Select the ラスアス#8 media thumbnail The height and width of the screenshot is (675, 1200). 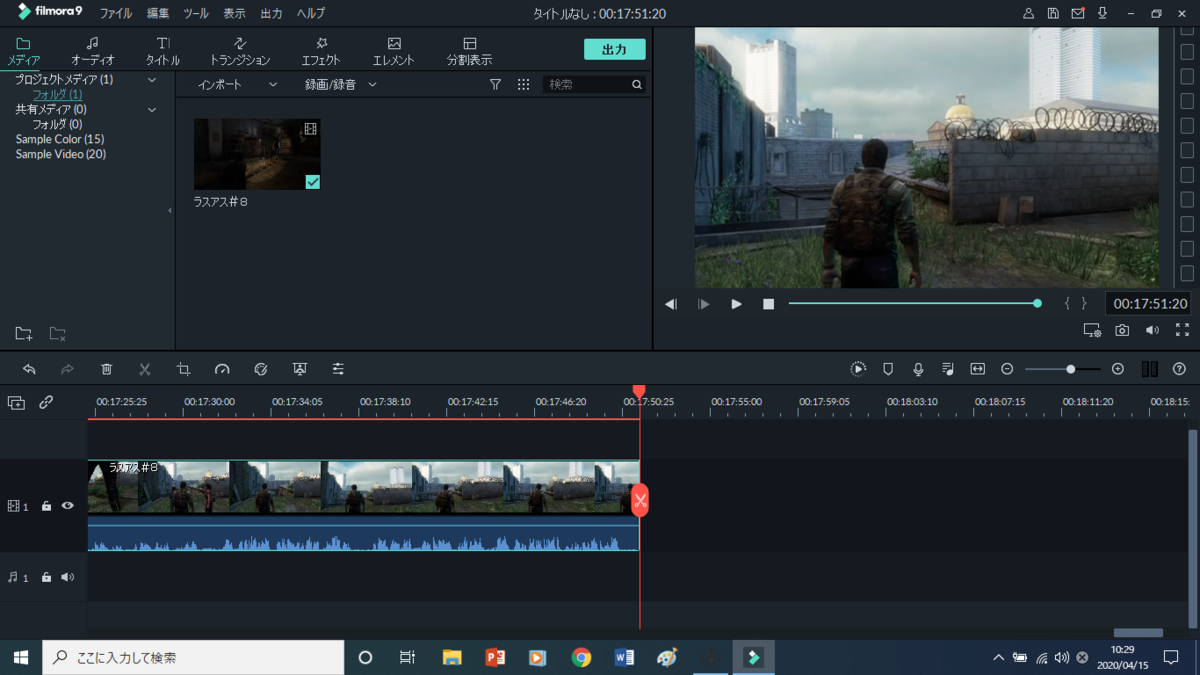257,154
